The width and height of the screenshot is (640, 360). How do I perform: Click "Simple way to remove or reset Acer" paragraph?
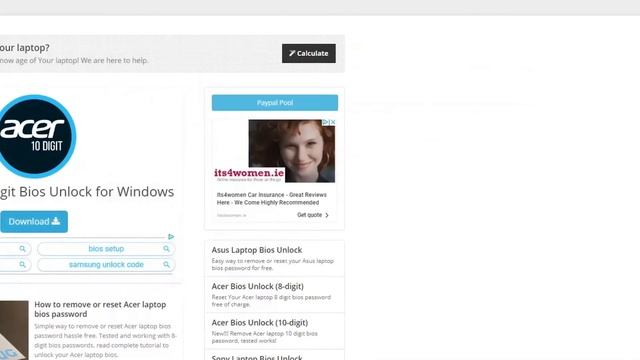pos(105,340)
